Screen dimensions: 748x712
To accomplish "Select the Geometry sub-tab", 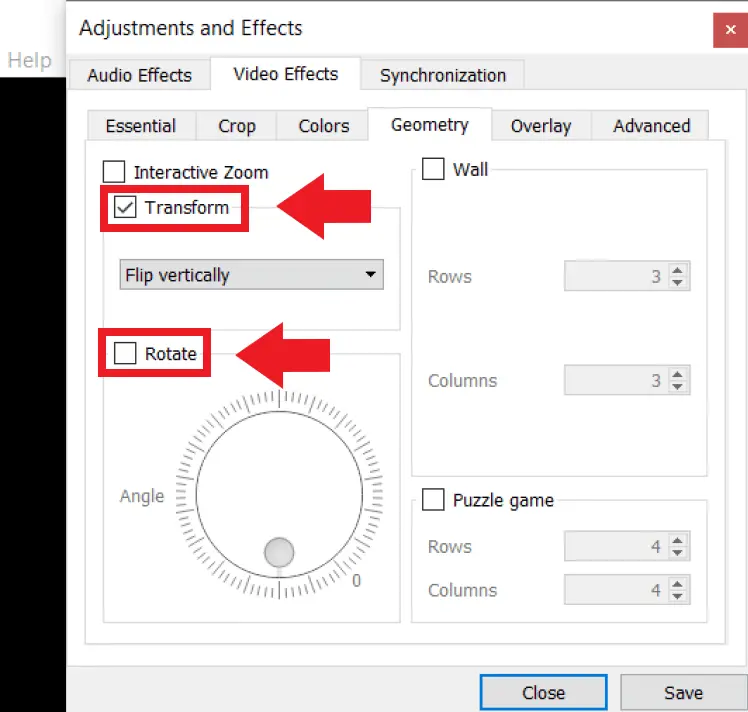I will tap(429, 124).
